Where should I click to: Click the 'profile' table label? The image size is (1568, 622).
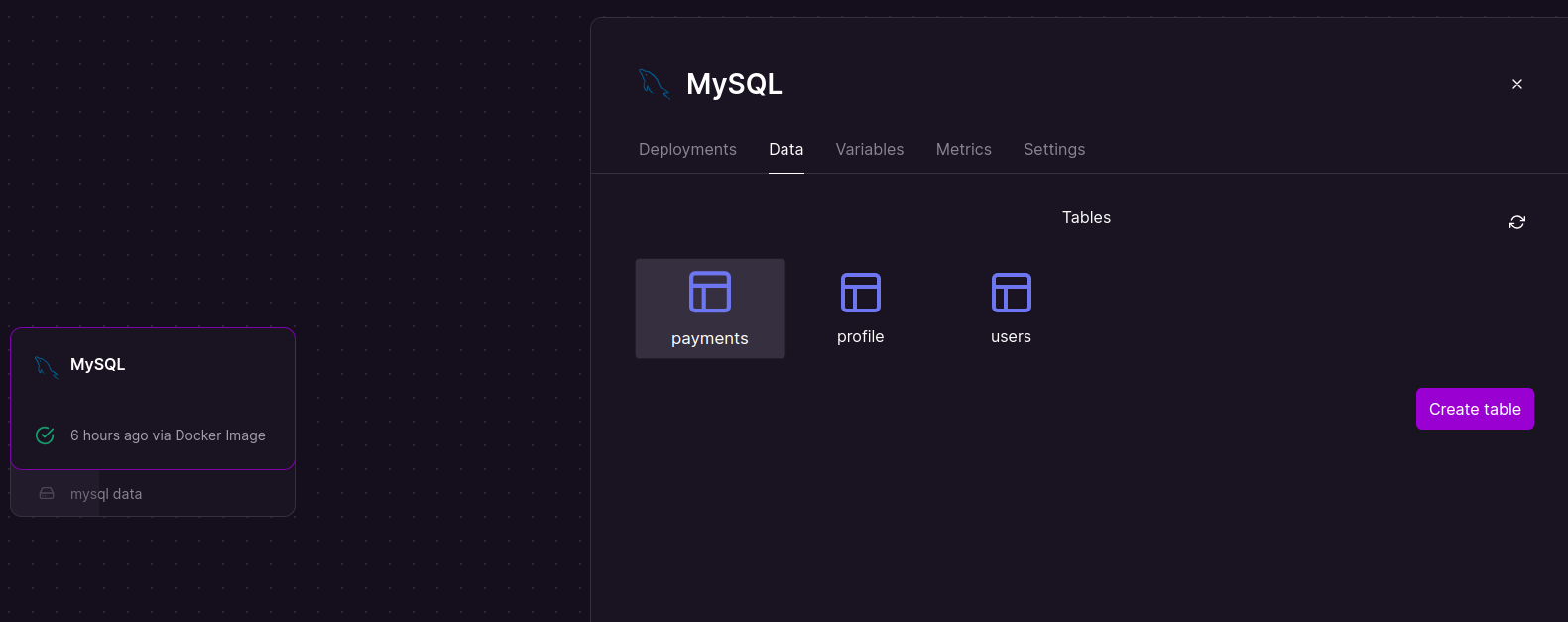pos(861,337)
